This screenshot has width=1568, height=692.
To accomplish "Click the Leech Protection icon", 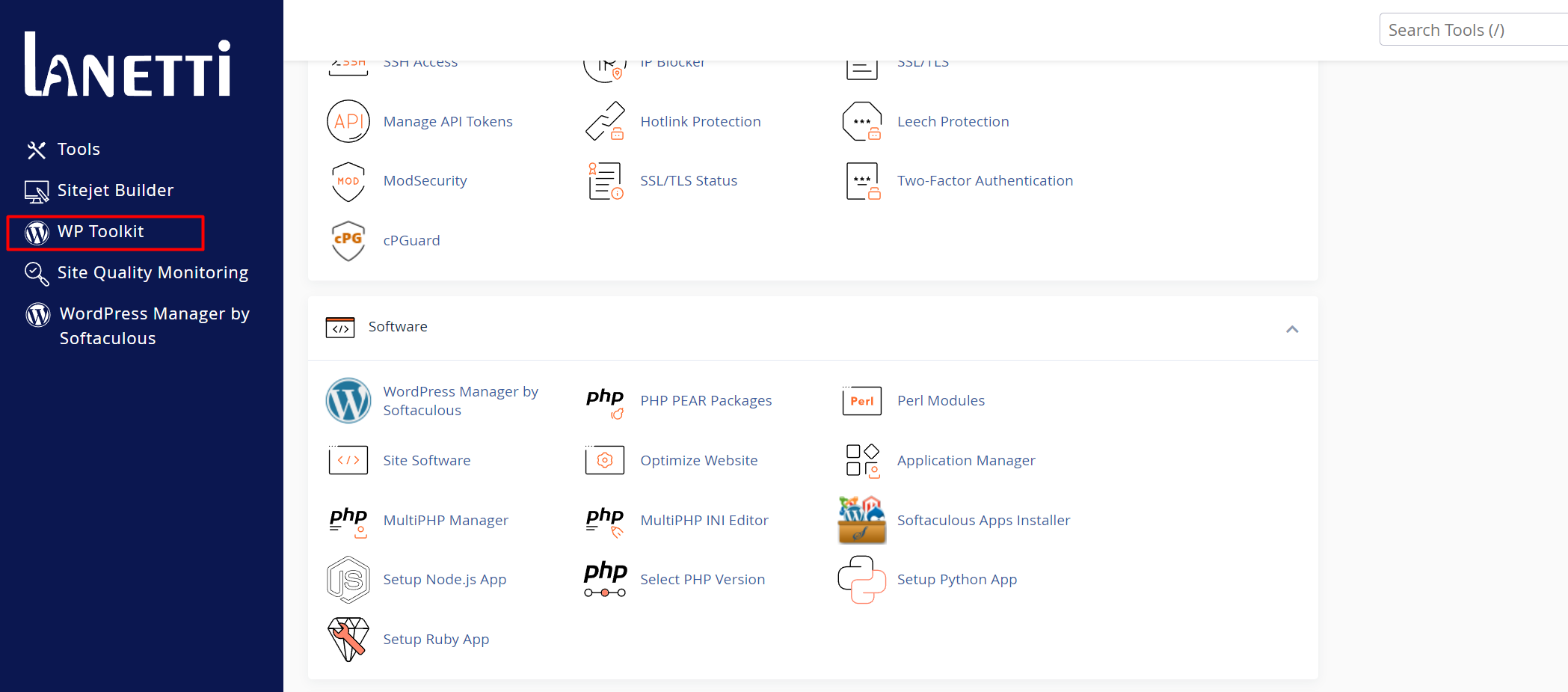I will click(862, 121).
